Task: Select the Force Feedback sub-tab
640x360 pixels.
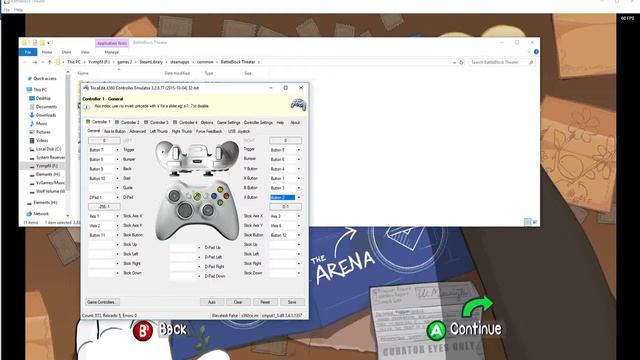Action: (x=209, y=131)
